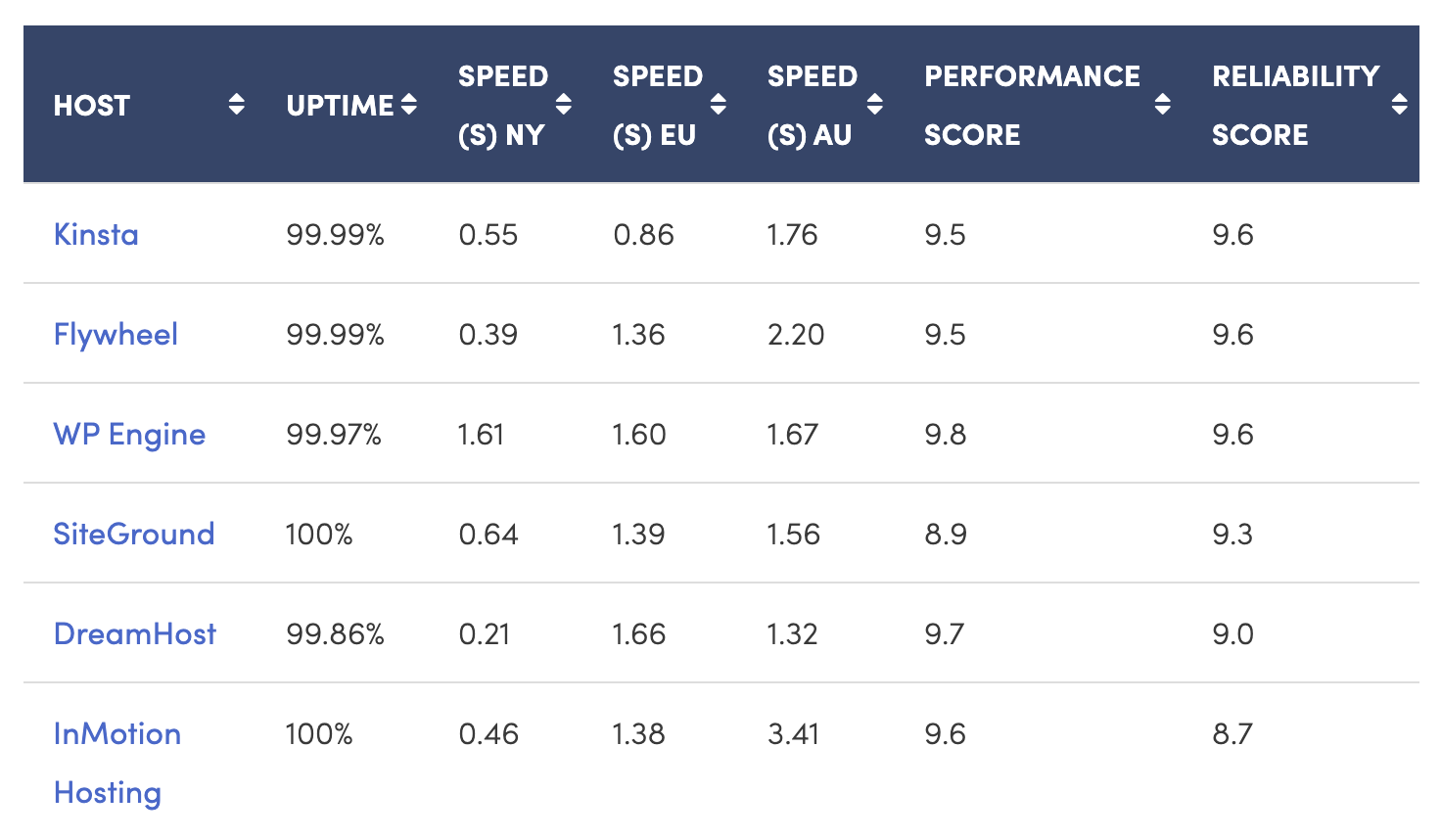Open the Kinsta host link
This screenshot has width=1441, height=840.
coord(95,234)
